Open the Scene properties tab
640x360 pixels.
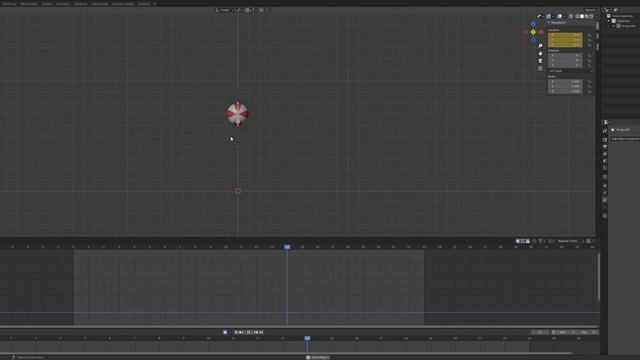coord(605,161)
